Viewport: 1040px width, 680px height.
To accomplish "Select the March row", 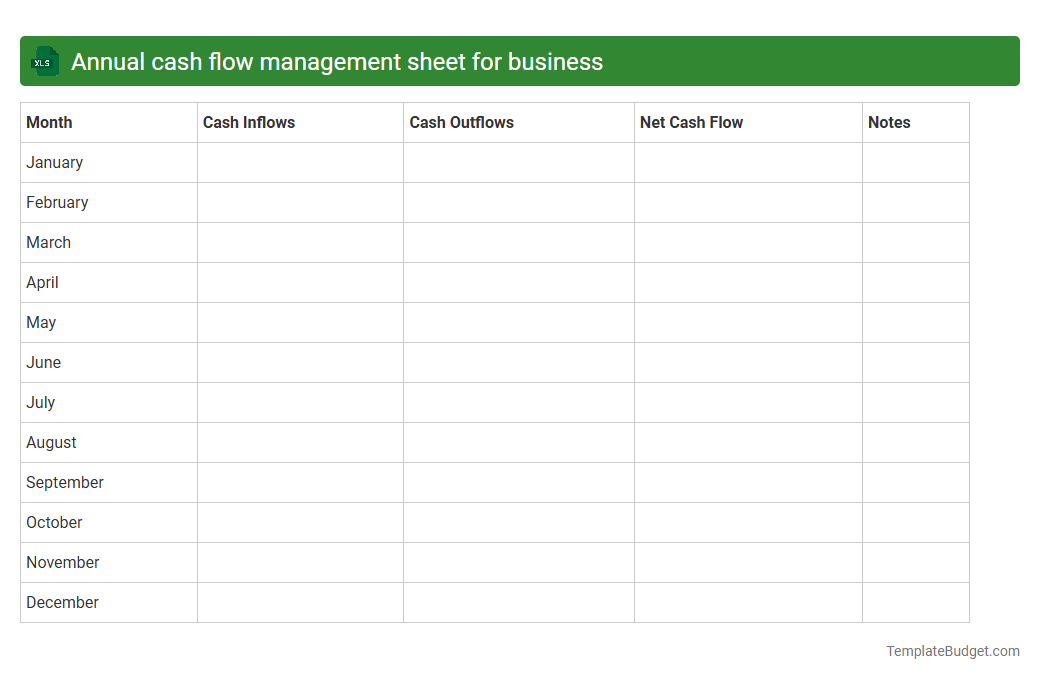I will pos(48,242).
